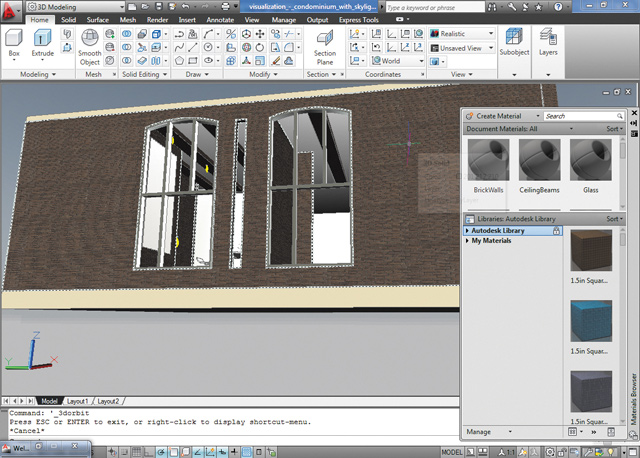Pick the Rotate tool in Modify panel

pos(260,47)
